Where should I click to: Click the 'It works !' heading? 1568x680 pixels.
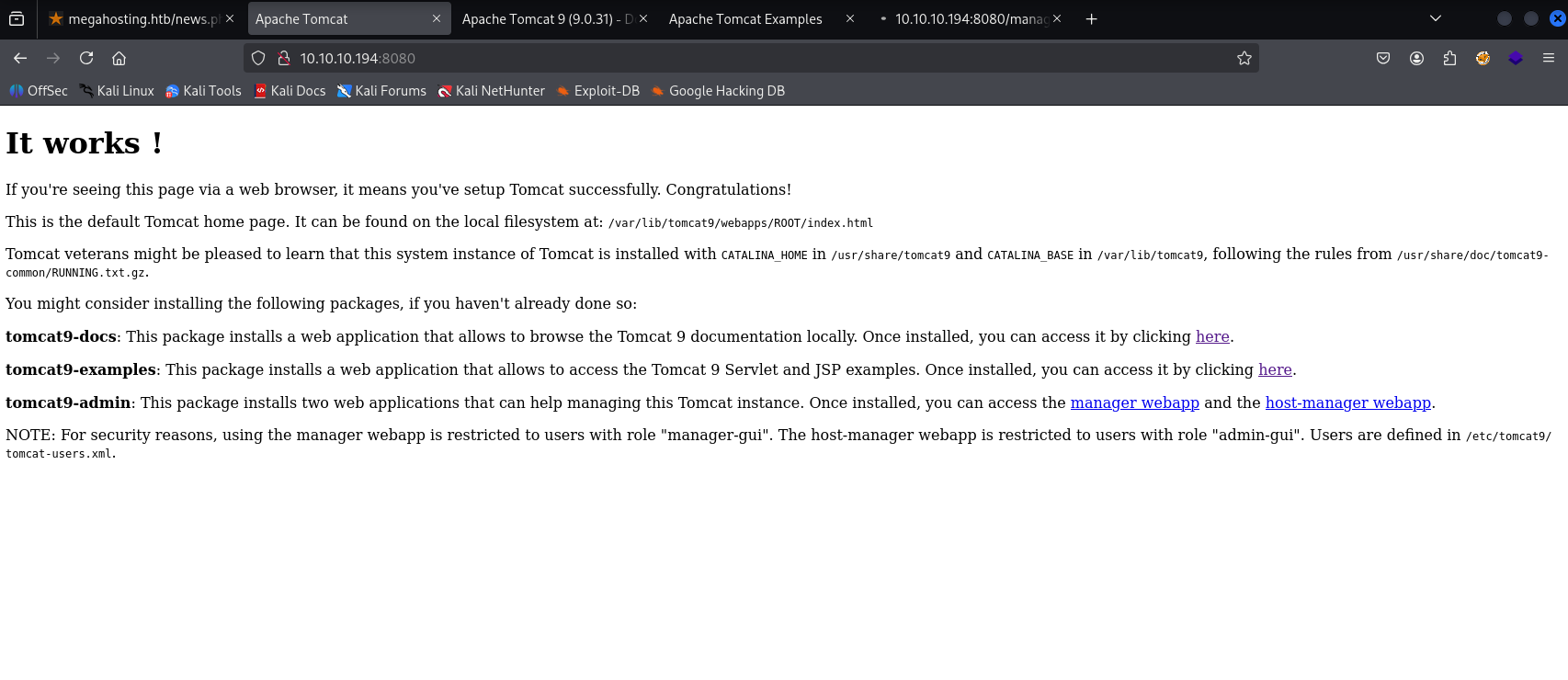tap(85, 143)
